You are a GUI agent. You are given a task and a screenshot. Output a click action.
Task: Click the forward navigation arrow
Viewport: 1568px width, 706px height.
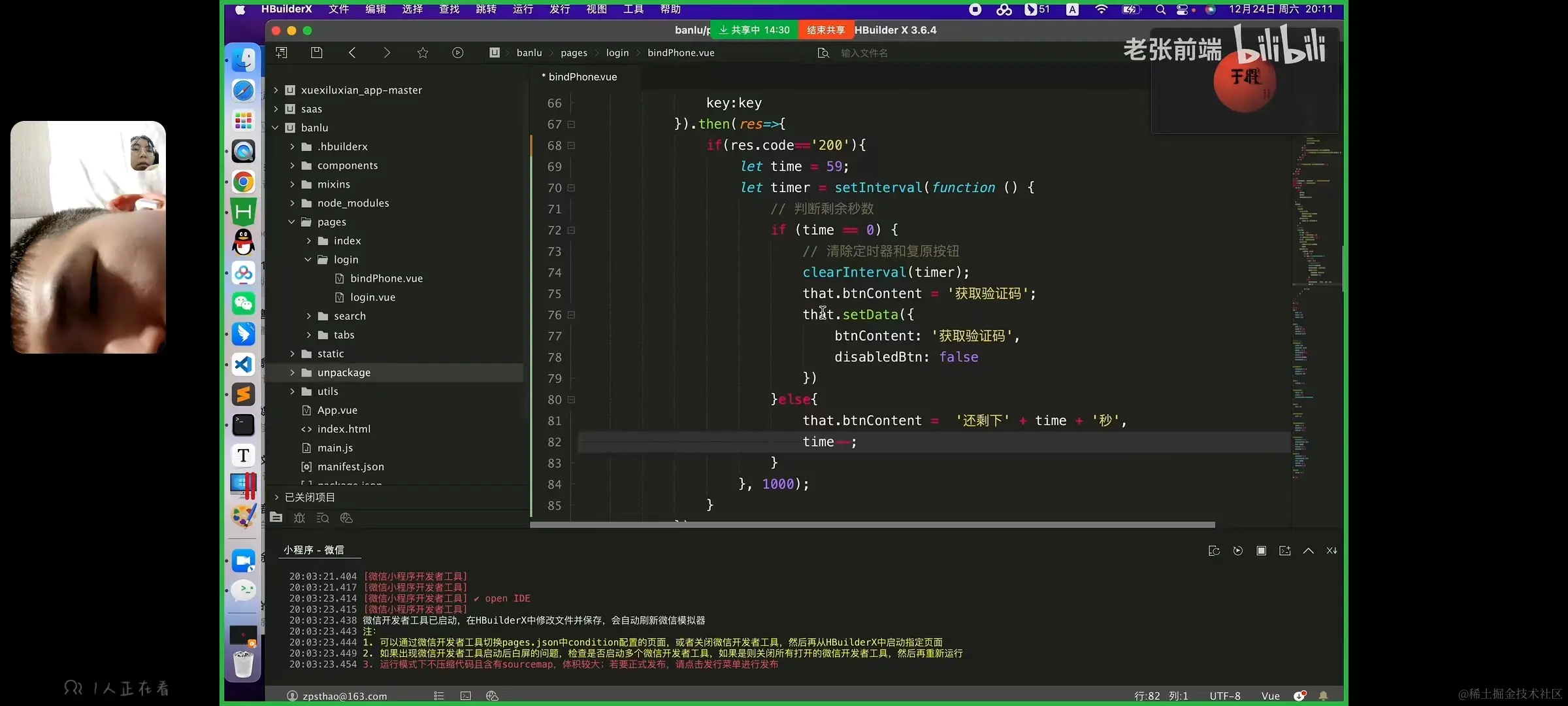coord(387,53)
